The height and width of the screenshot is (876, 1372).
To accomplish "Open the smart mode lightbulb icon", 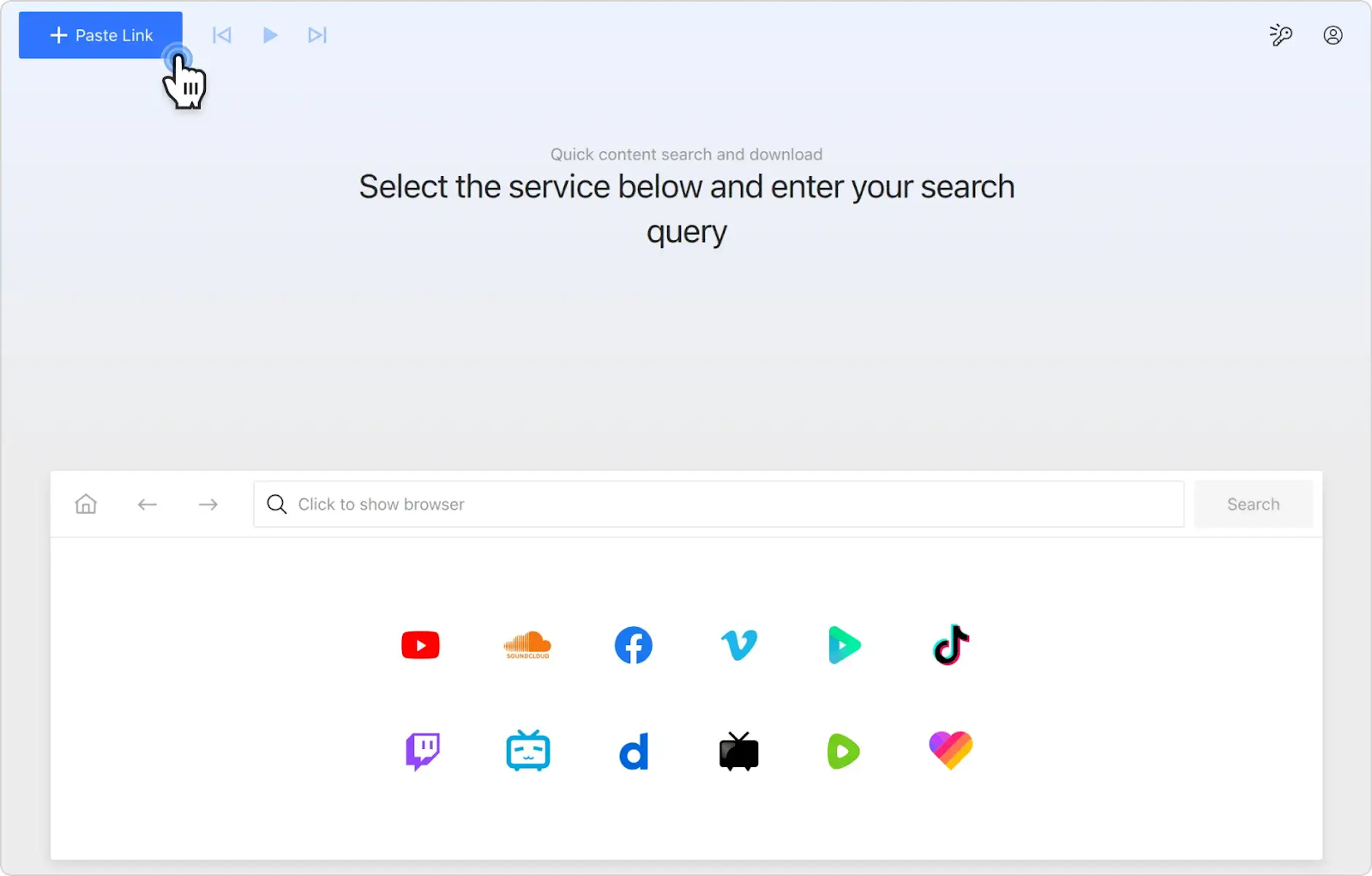I will point(1280,35).
